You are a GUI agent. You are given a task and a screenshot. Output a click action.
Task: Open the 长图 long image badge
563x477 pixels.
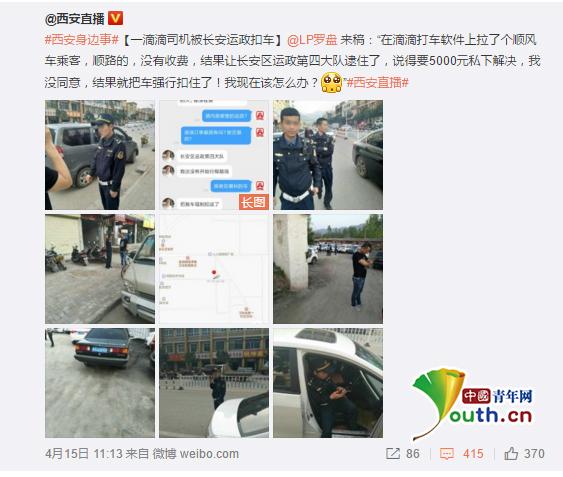tap(254, 202)
